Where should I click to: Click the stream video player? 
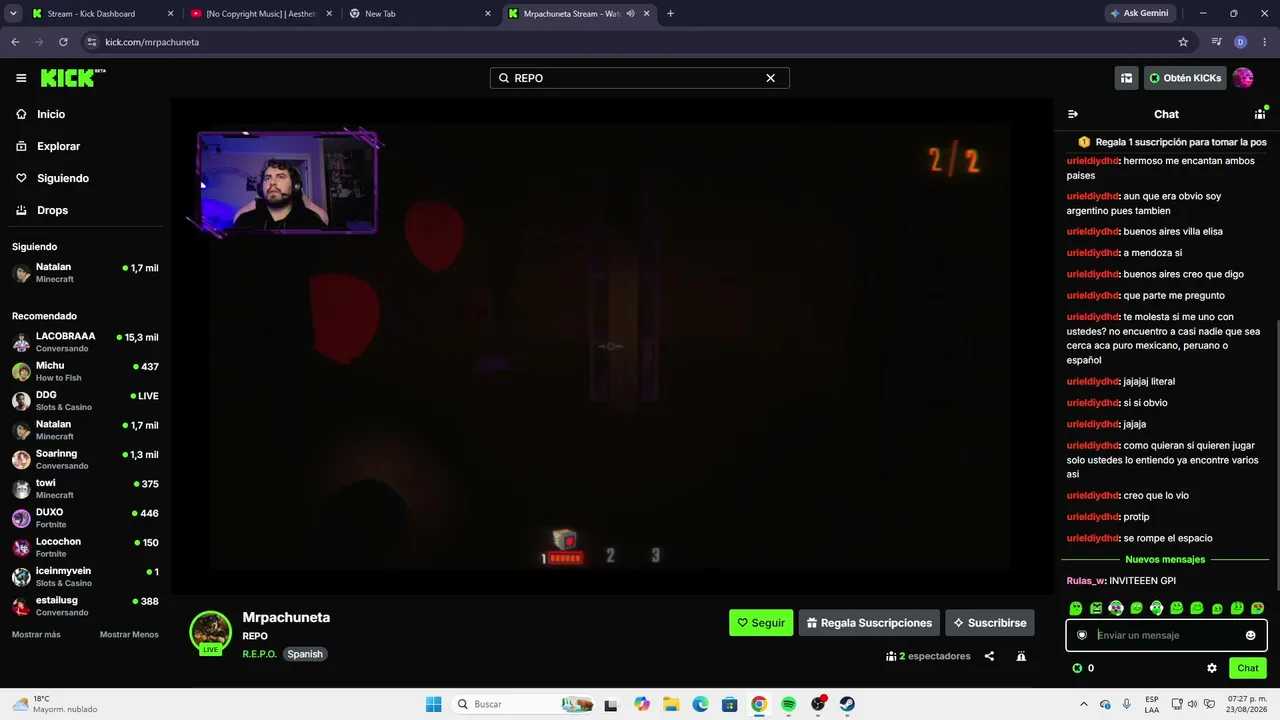[x=610, y=346]
